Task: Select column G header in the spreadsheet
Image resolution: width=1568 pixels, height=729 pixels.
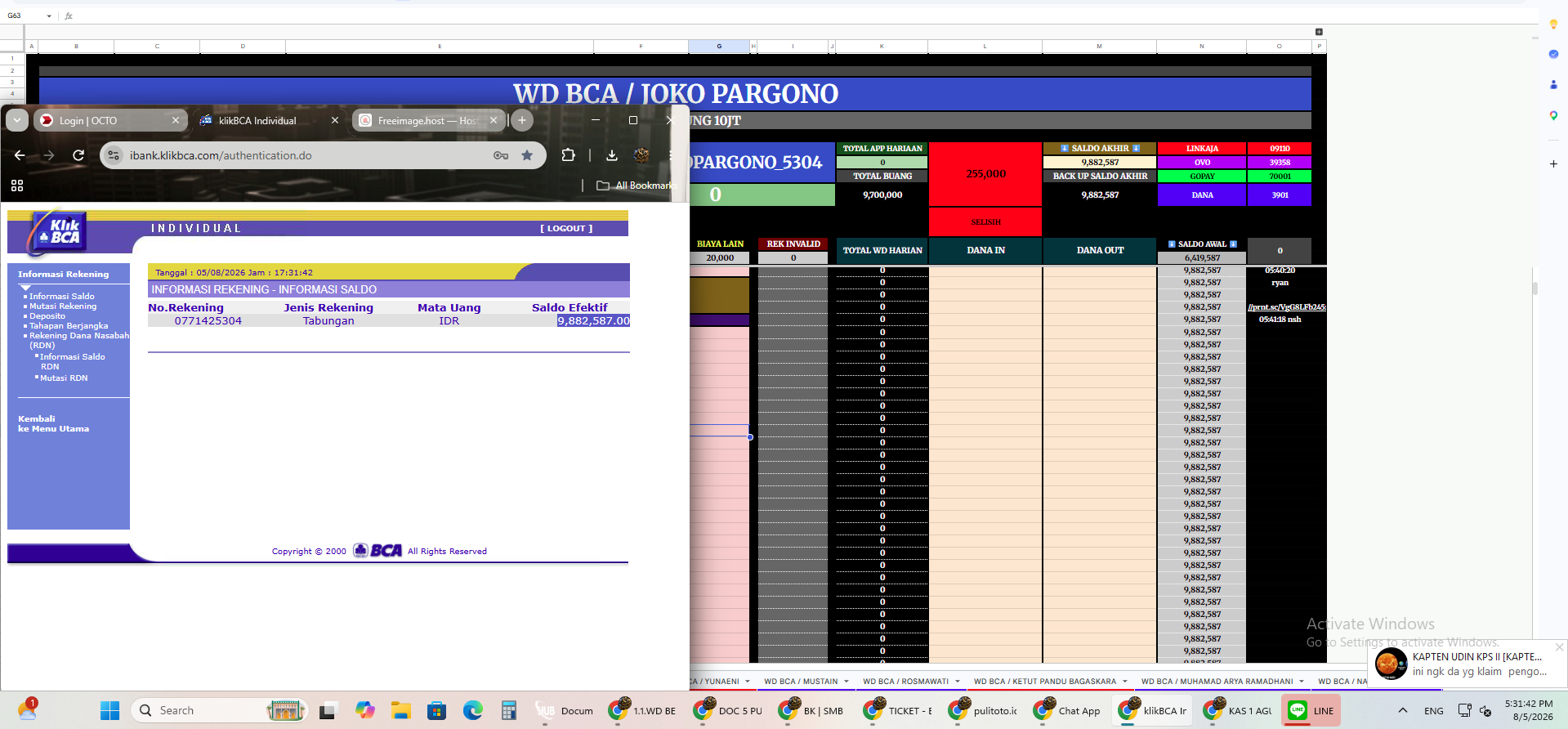Action: (x=719, y=47)
